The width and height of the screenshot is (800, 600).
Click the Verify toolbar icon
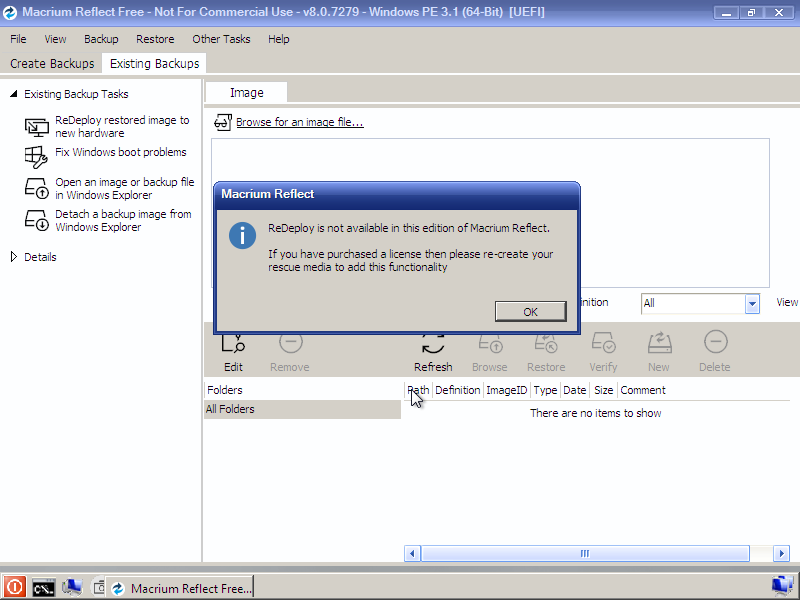(603, 342)
